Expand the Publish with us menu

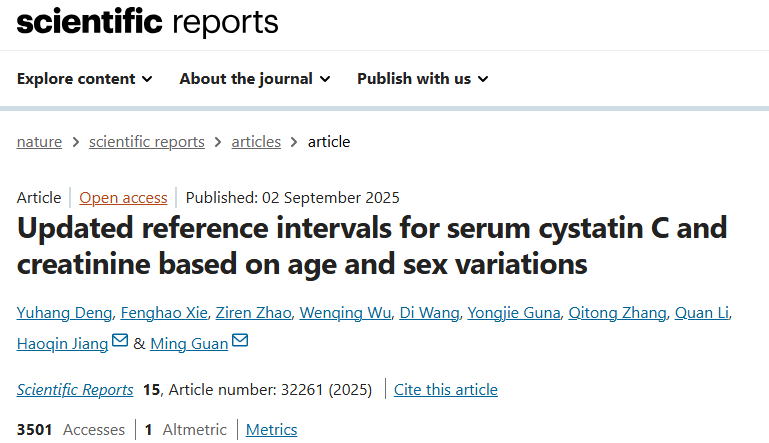422,79
